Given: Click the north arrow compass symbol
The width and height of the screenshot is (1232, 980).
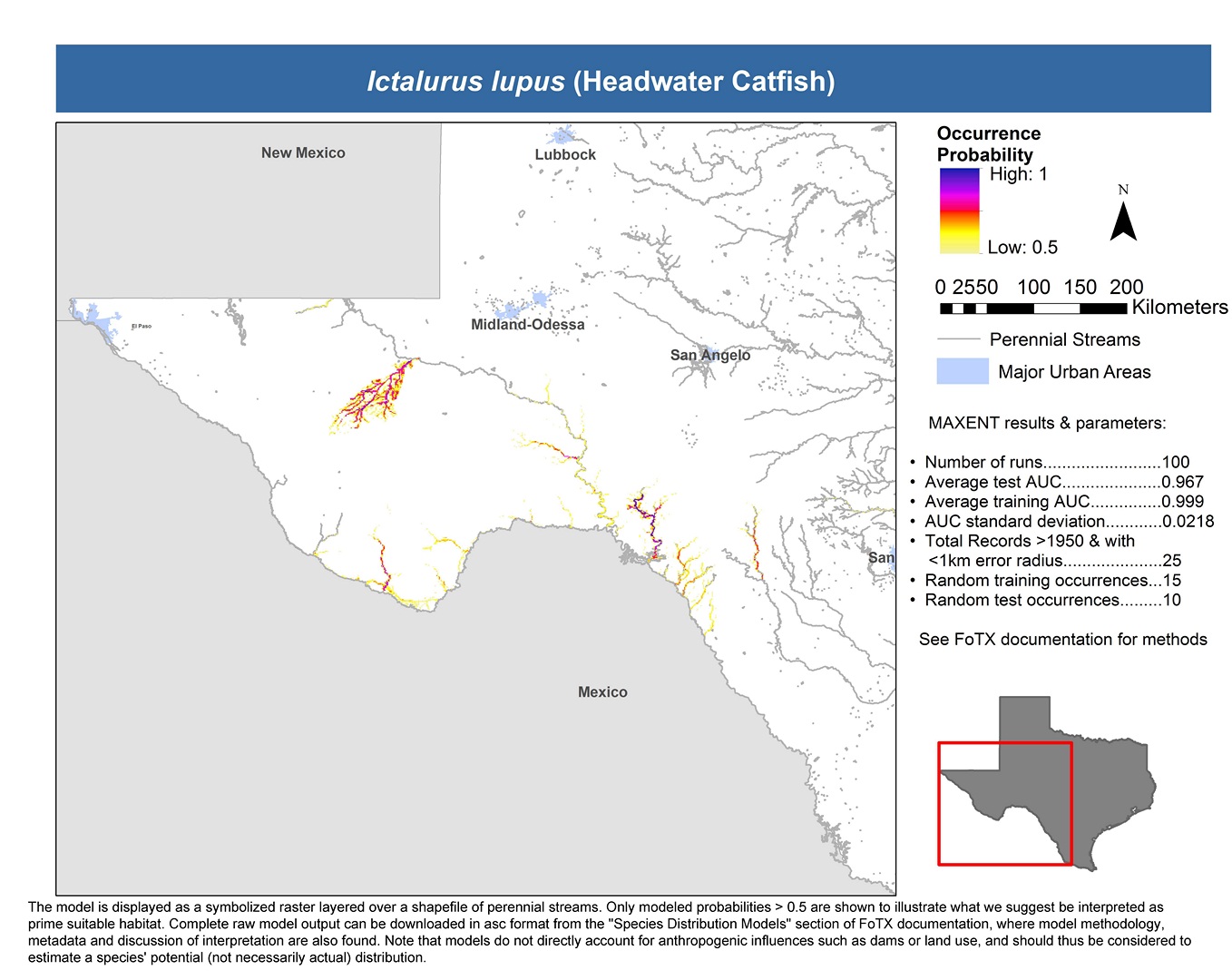Looking at the screenshot, I should (x=1123, y=220).
